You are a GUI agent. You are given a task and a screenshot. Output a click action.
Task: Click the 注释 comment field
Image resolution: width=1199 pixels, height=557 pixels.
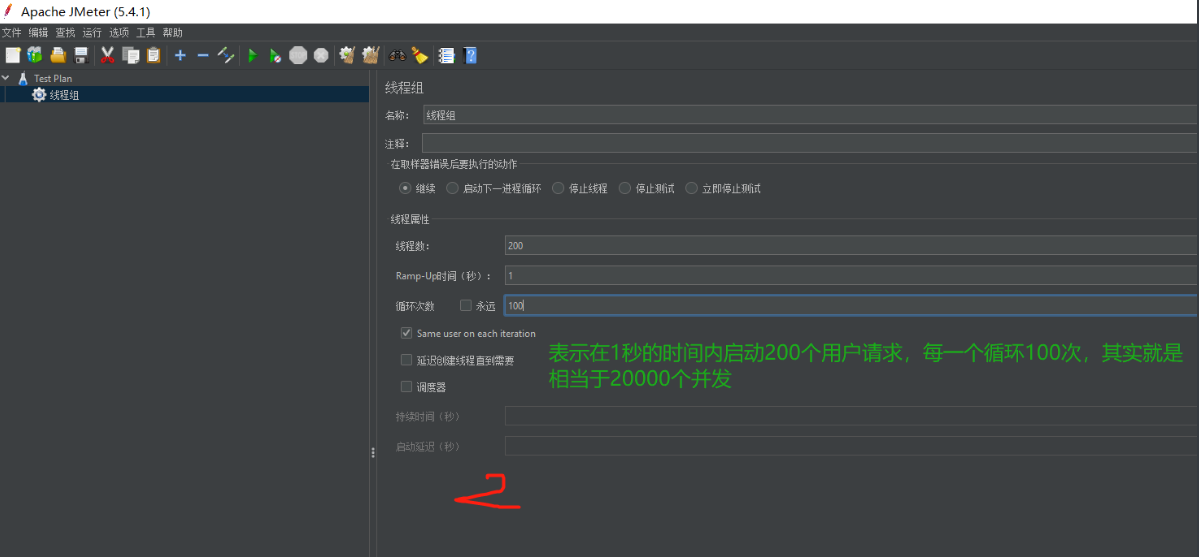tap(810, 143)
